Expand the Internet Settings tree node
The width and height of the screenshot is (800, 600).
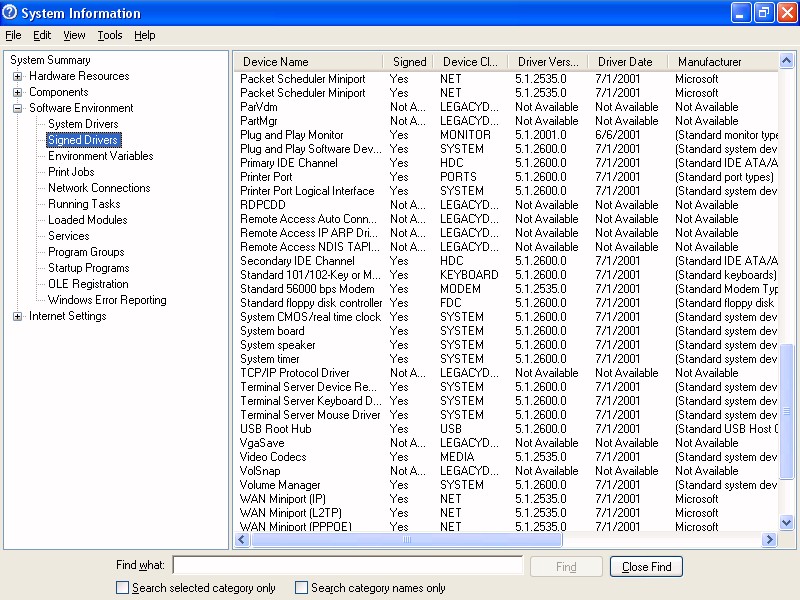click(18, 316)
